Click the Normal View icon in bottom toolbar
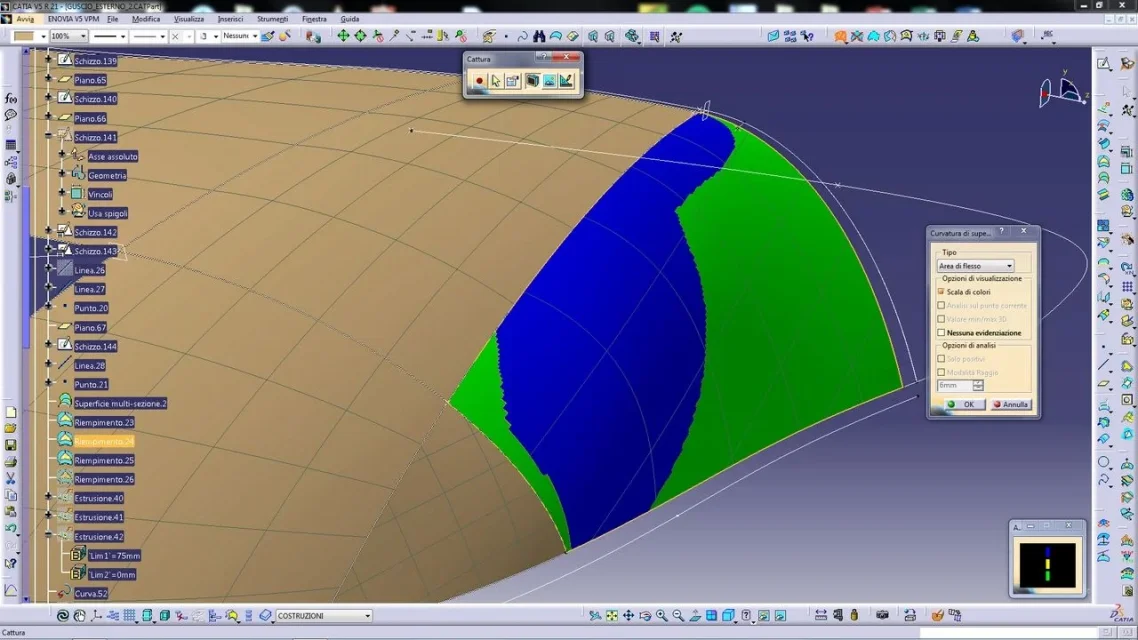The height and width of the screenshot is (640, 1138). point(695,615)
